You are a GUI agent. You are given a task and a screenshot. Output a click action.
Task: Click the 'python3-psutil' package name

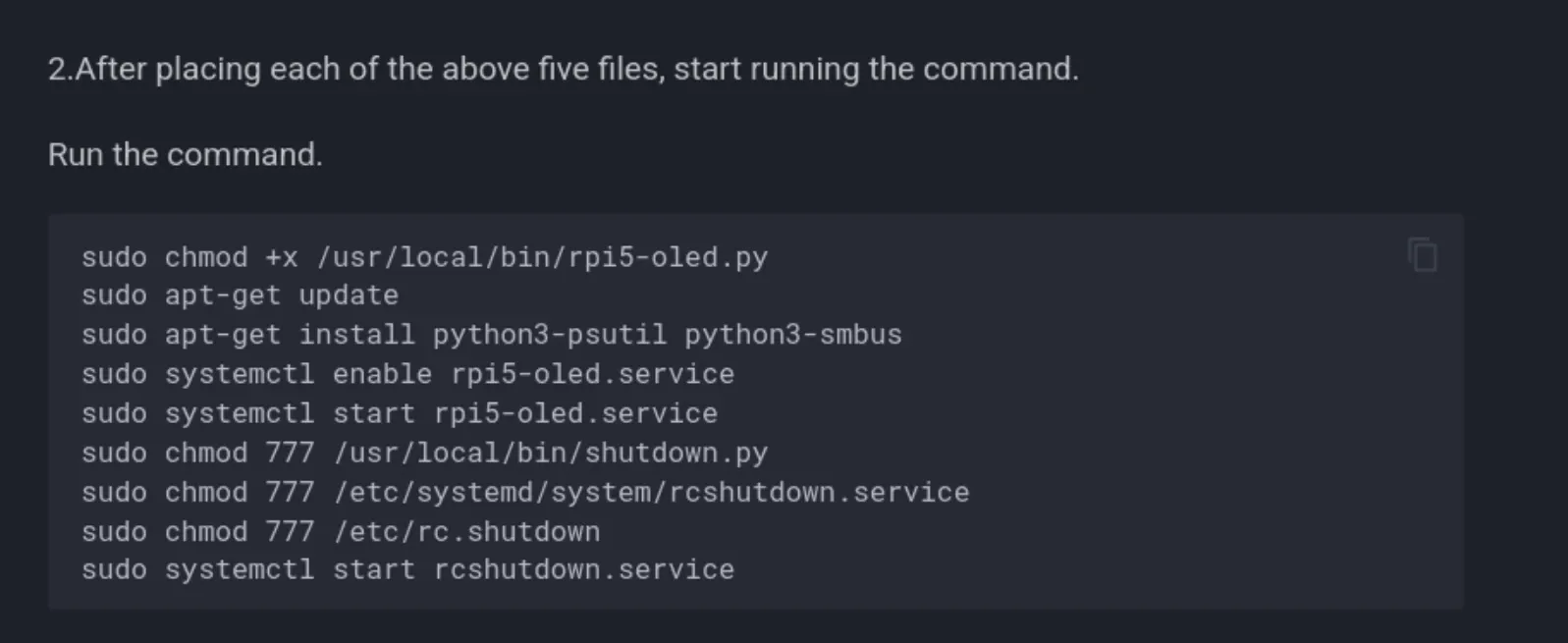pos(549,335)
